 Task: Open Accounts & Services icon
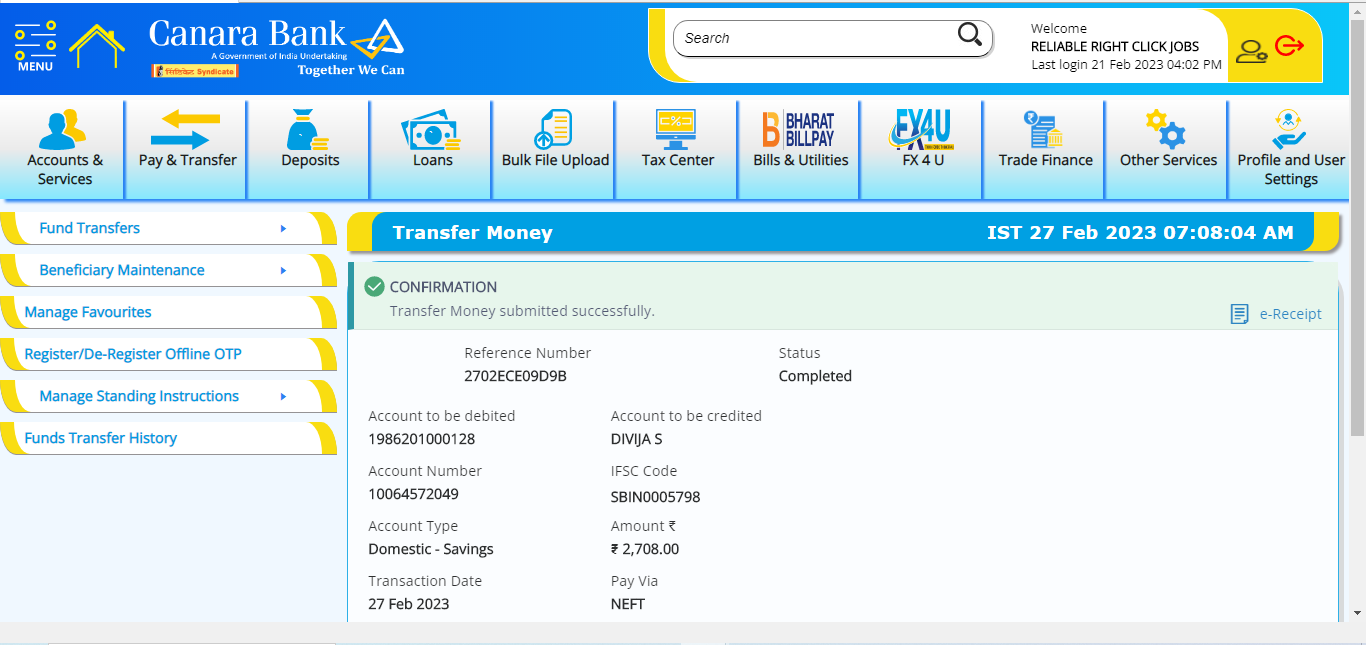click(x=64, y=128)
